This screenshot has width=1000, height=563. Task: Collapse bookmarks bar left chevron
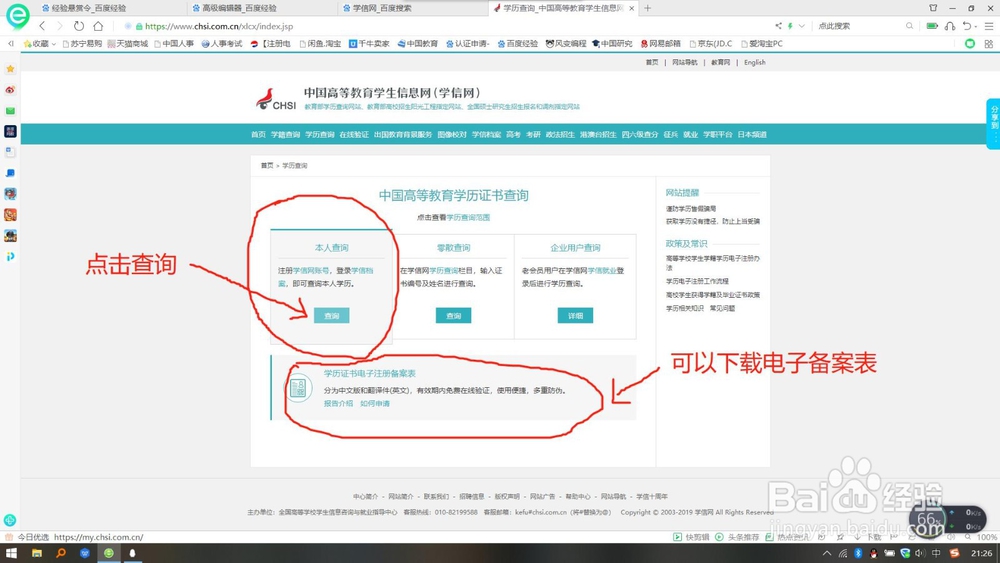coord(11,44)
